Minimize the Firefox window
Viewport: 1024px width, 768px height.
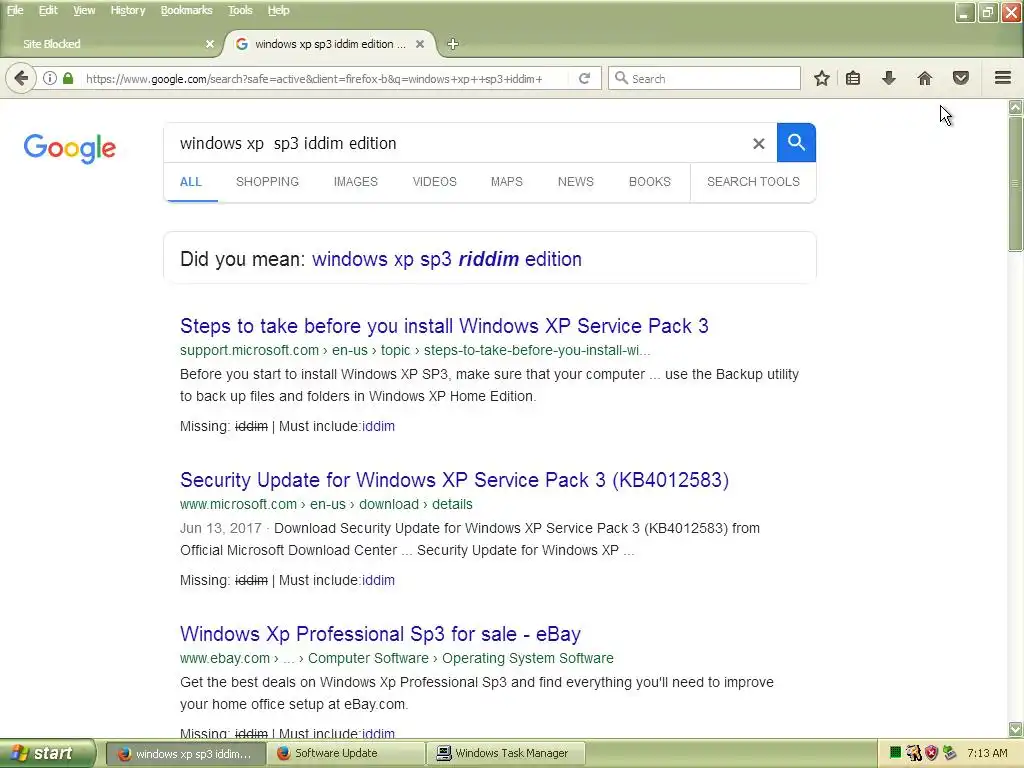(965, 12)
